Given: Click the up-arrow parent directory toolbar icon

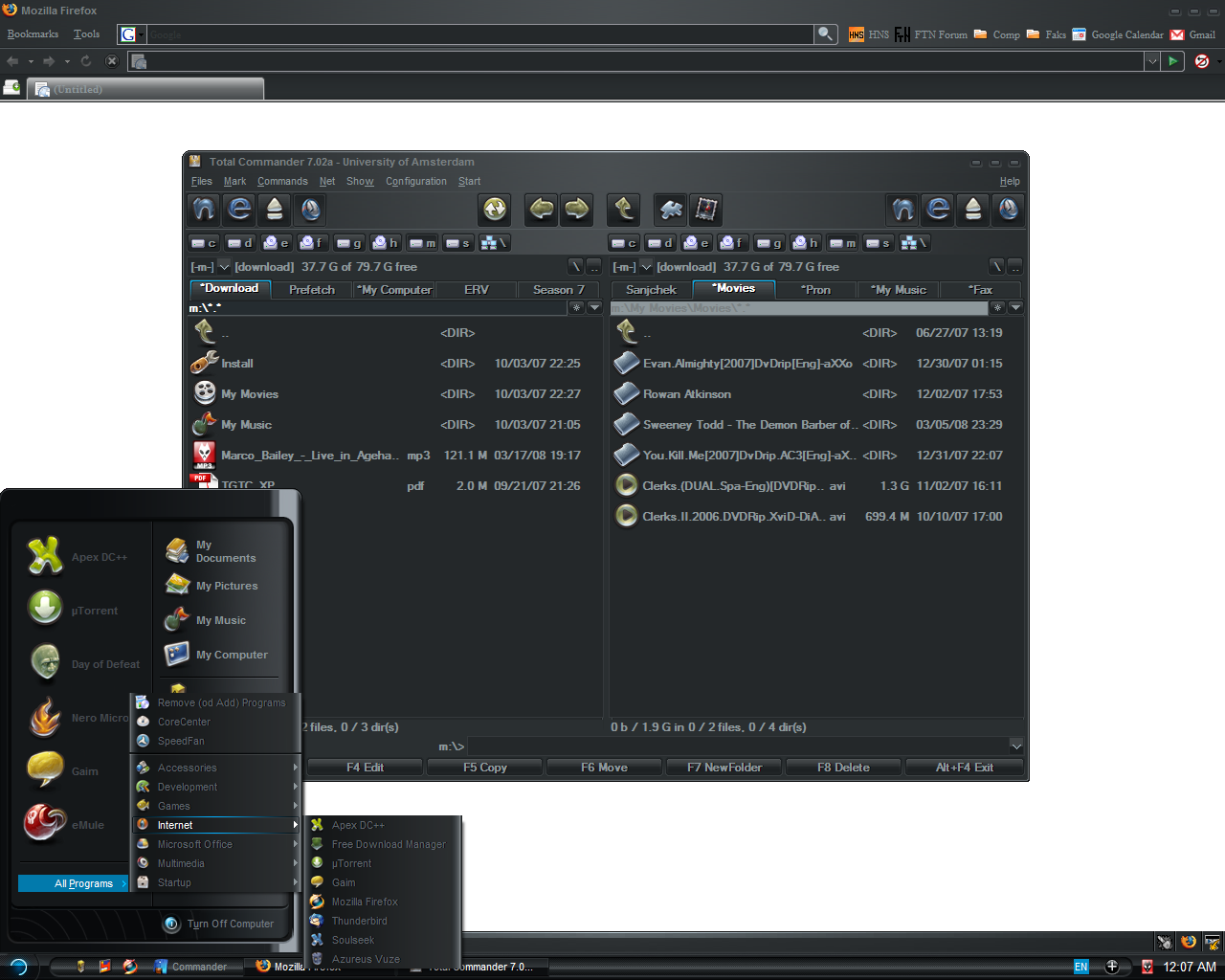Looking at the screenshot, I should [x=624, y=209].
